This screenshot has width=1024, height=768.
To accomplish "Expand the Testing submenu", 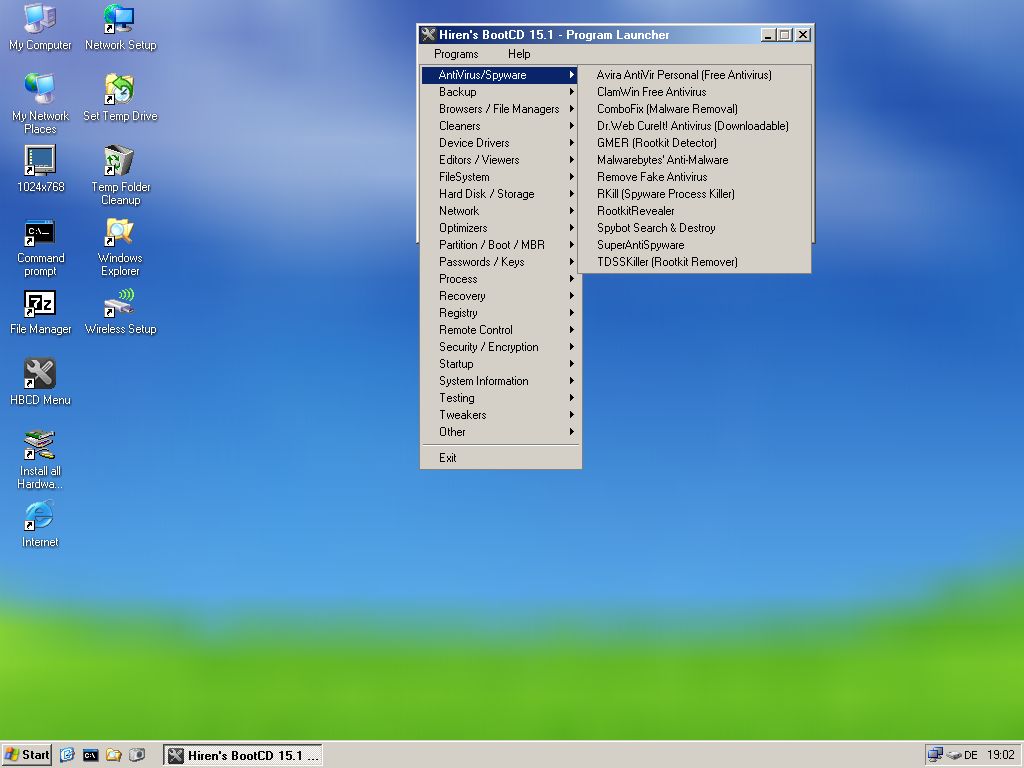I will [x=500, y=398].
